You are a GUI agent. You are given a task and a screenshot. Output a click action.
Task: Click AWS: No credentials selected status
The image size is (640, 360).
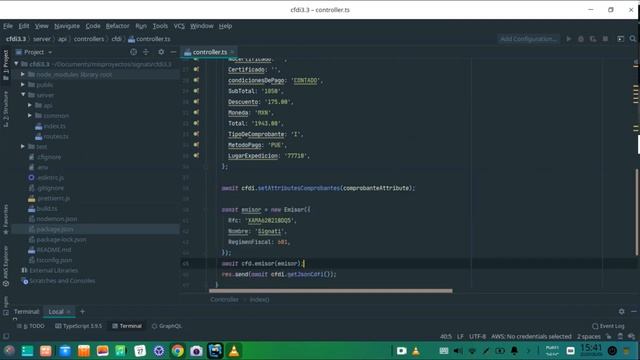531,336
